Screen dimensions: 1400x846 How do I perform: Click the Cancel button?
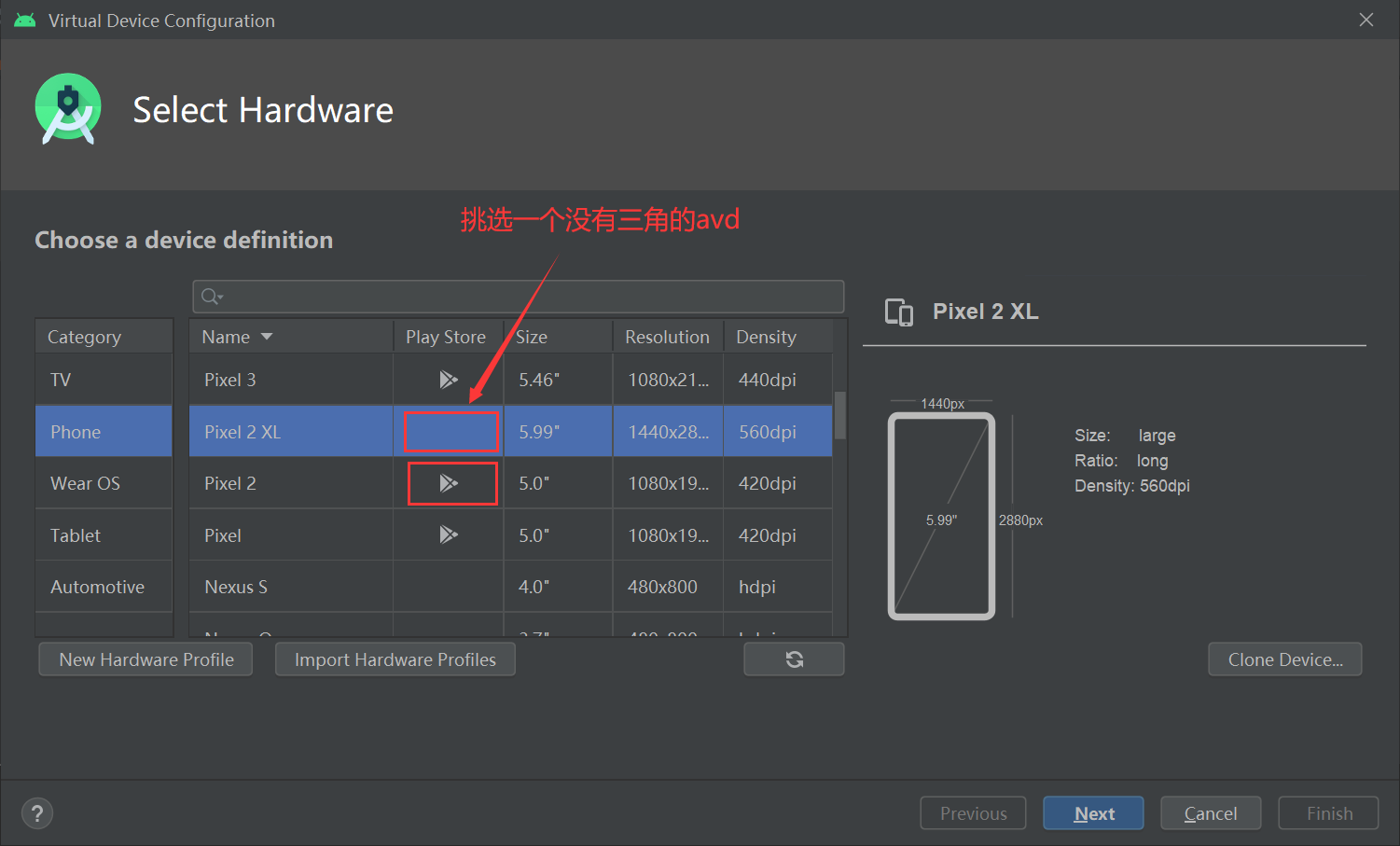click(x=1211, y=813)
